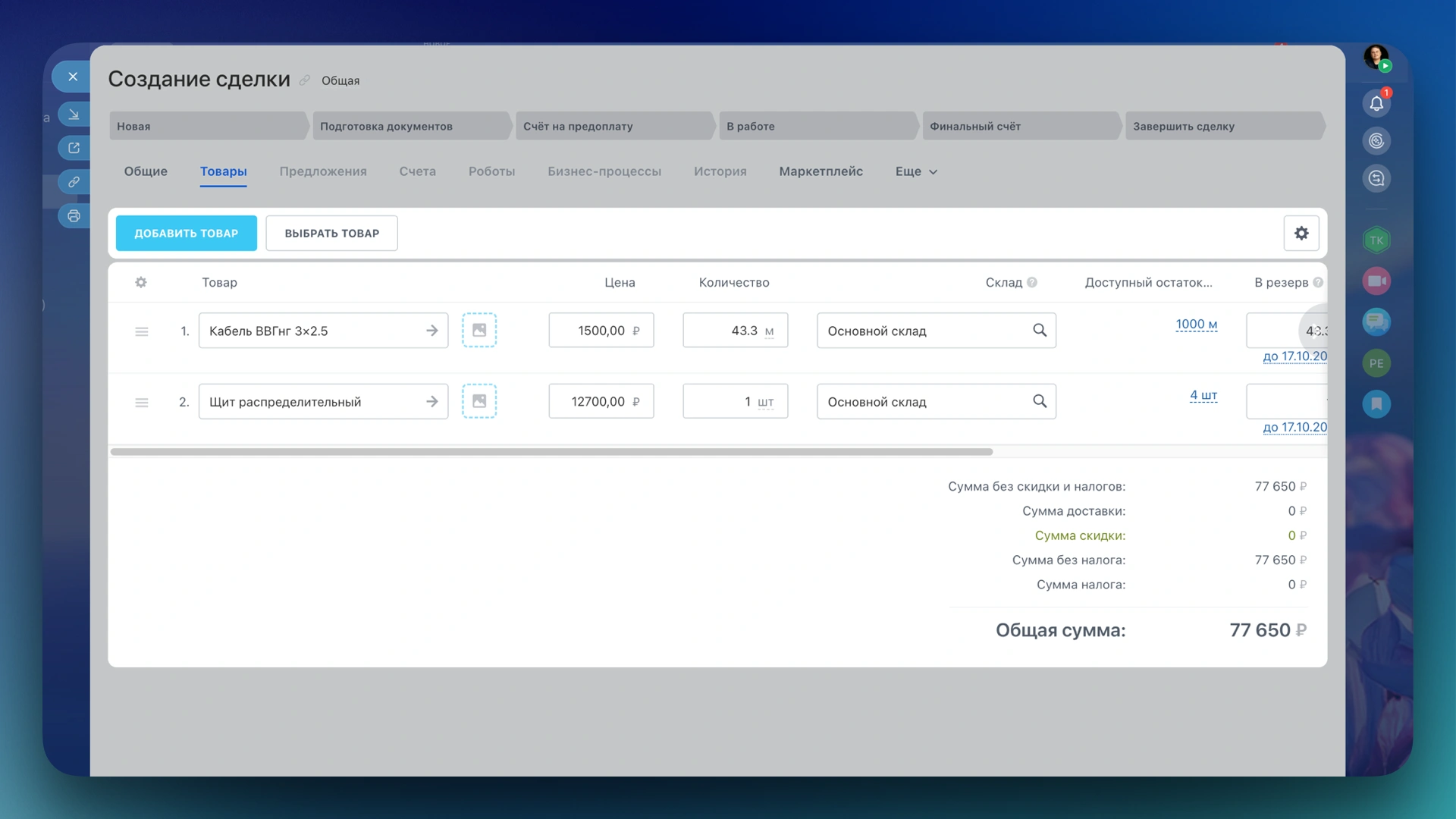Image resolution: width=1456 pixels, height=819 pixels.
Task: Switch to the Общие tab
Action: coord(146,172)
